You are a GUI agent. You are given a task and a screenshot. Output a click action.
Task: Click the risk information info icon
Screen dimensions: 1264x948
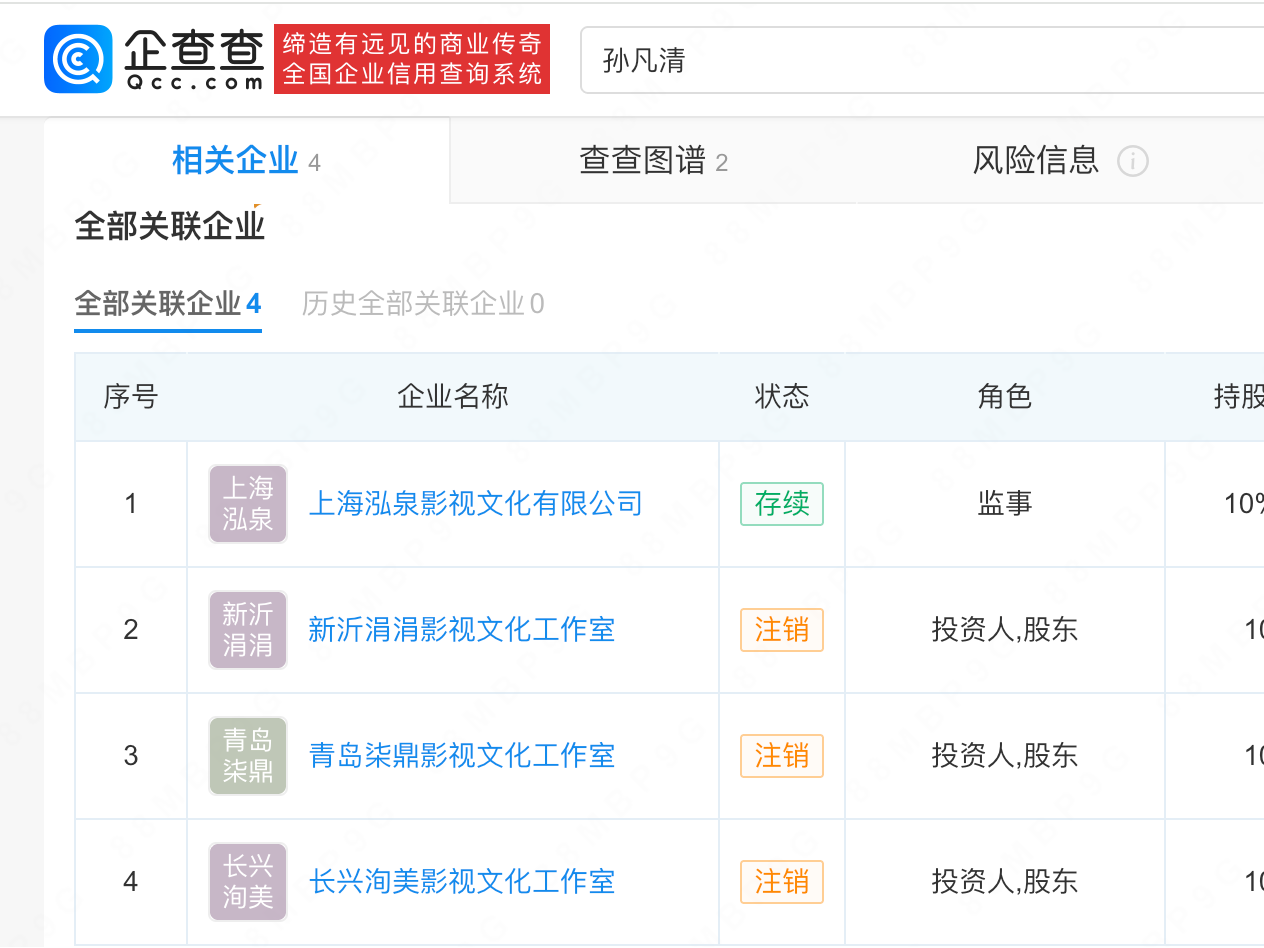coord(1133,161)
